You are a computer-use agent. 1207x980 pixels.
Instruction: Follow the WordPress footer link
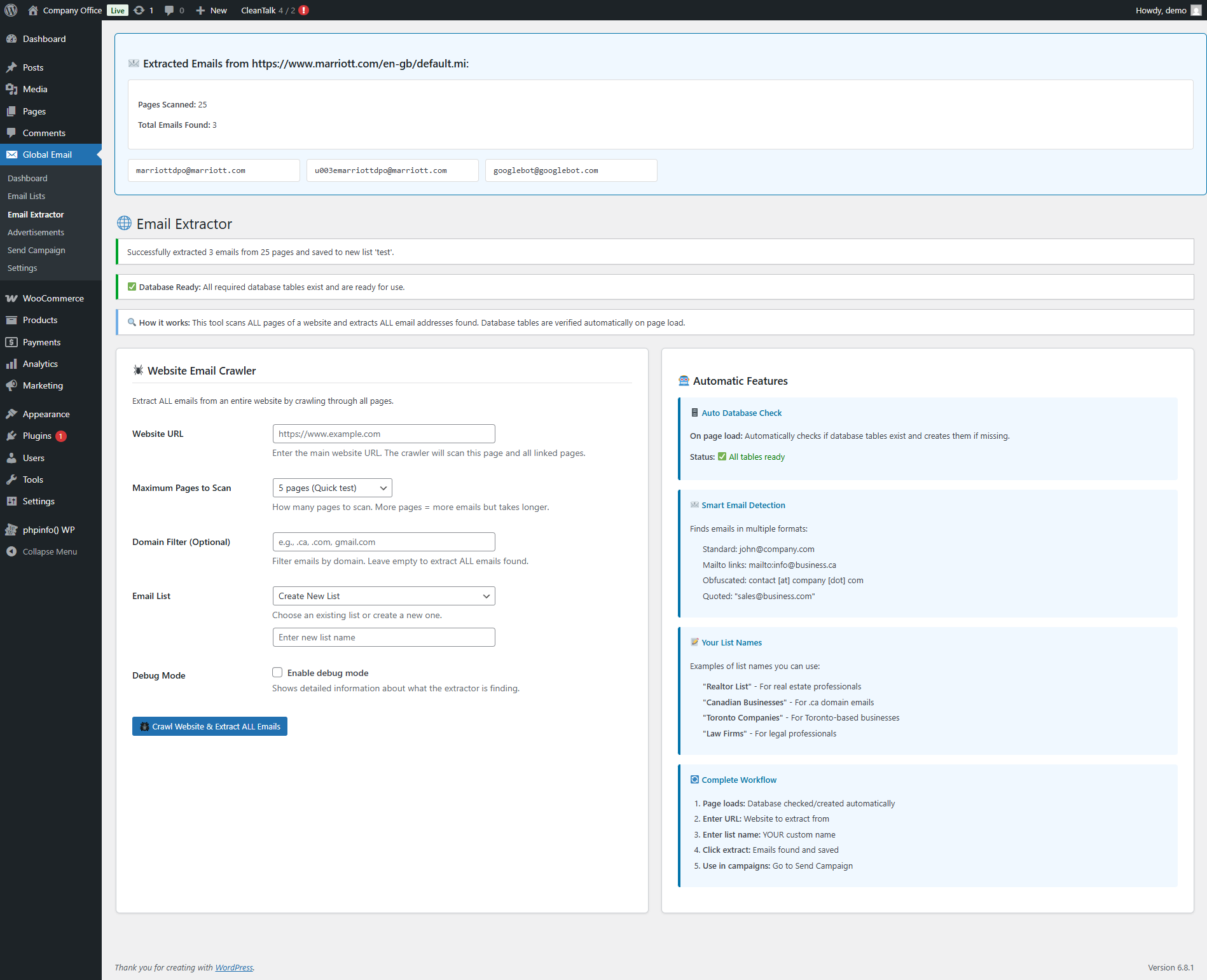click(234, 967)
